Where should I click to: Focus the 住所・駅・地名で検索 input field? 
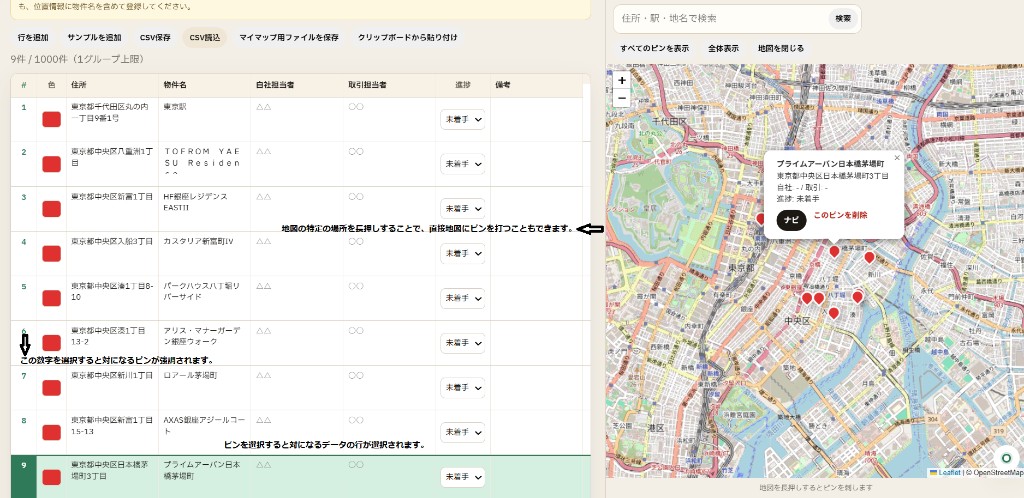(x=722, y=19)
